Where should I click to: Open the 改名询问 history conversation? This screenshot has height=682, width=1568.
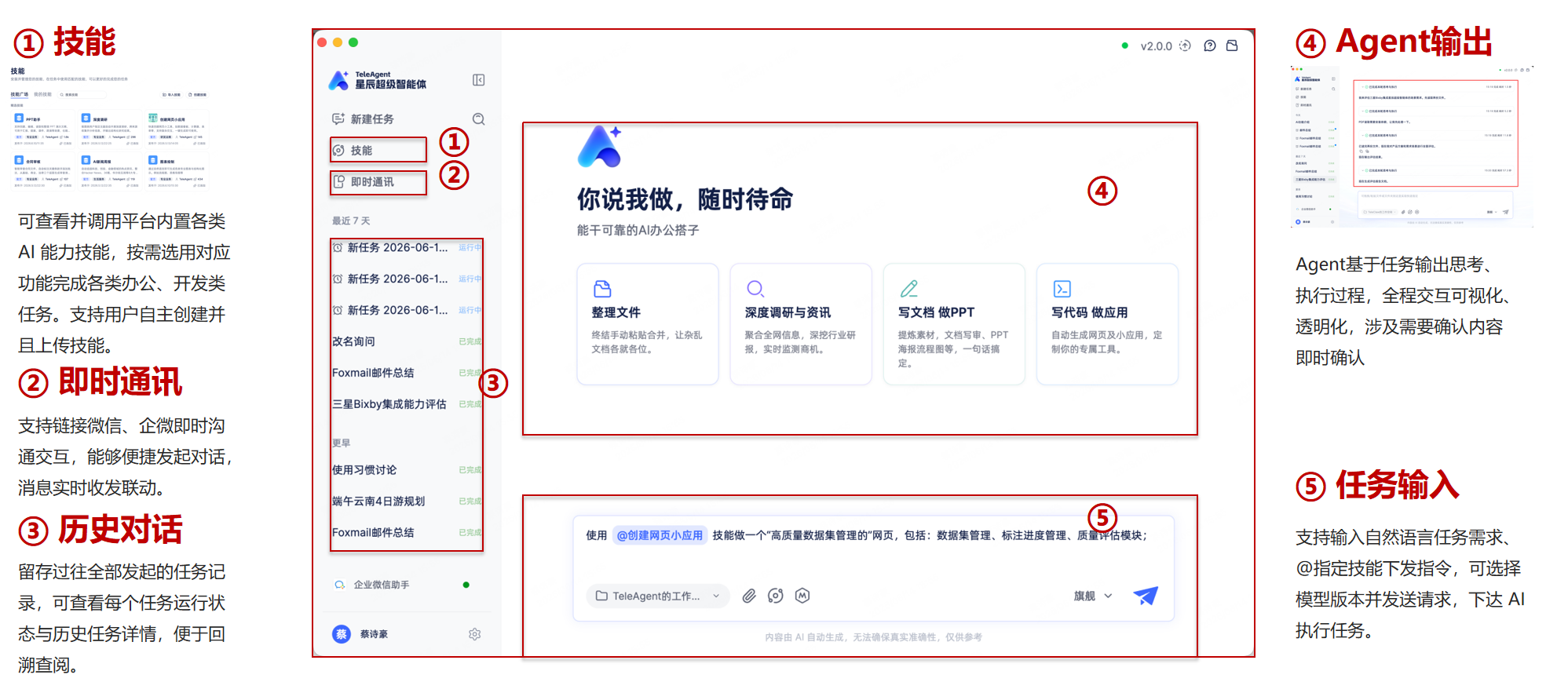407,341
